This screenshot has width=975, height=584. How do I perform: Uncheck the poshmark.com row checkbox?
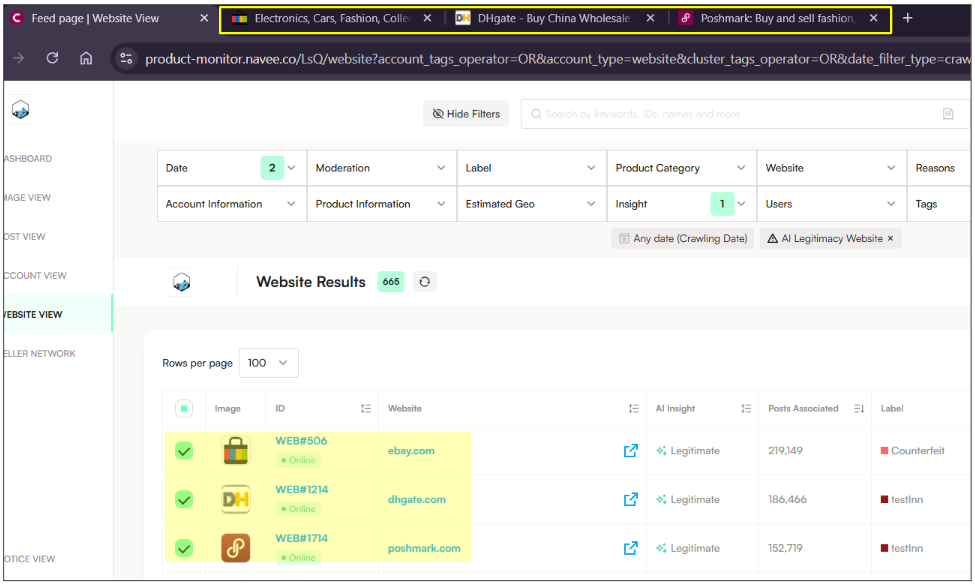[x=183, y=548]
